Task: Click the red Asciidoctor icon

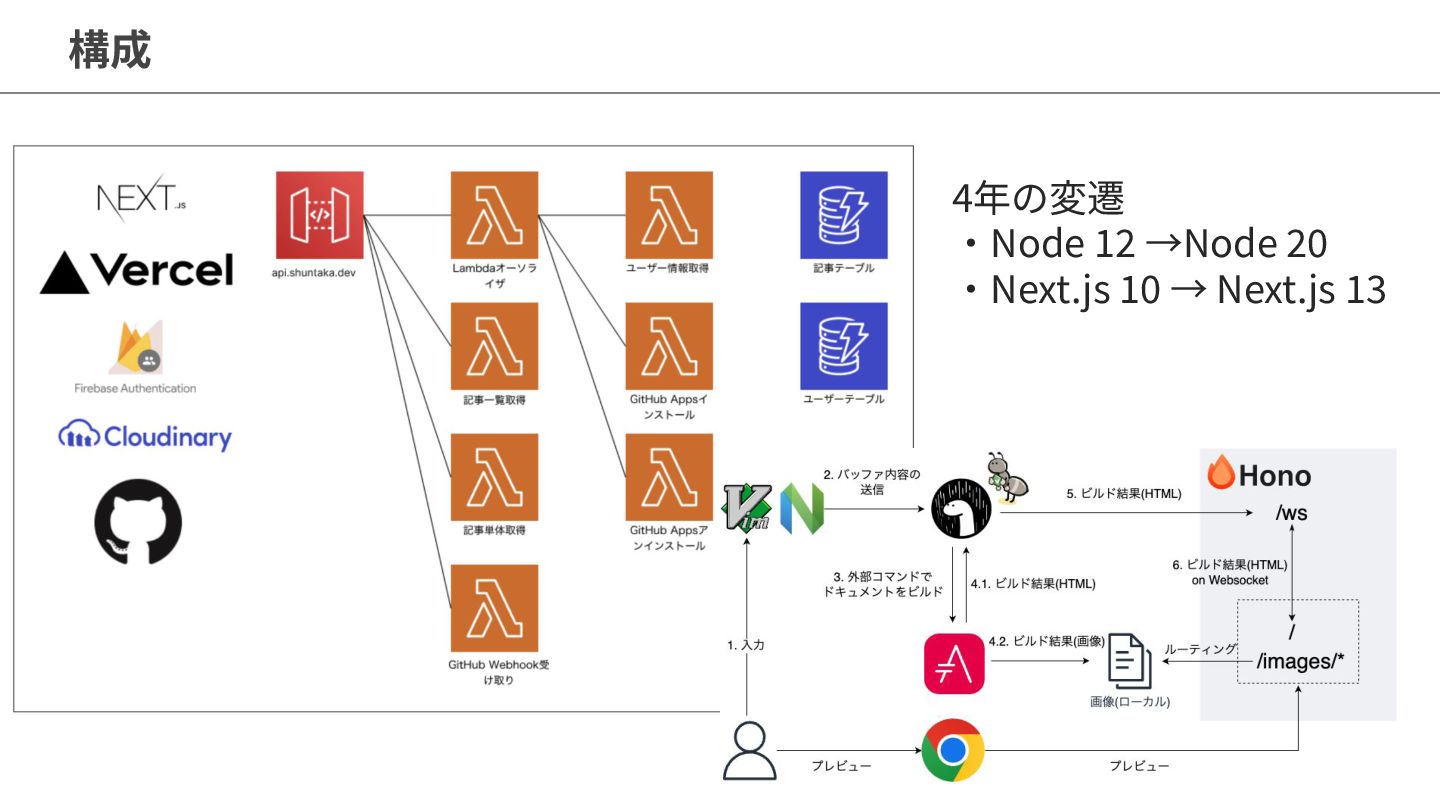Action: (954, 663)
